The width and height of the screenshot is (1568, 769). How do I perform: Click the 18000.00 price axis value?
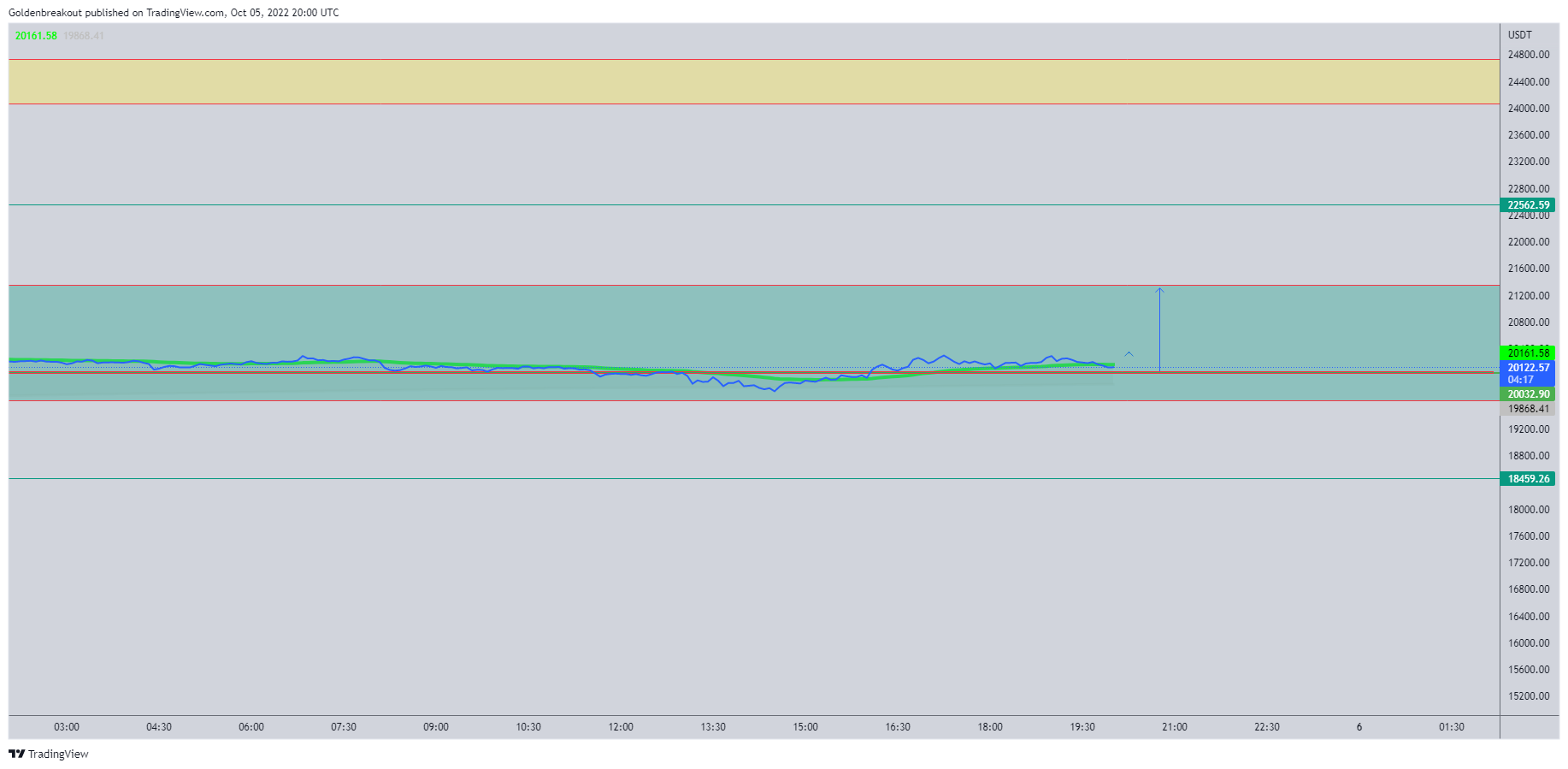1528,510
